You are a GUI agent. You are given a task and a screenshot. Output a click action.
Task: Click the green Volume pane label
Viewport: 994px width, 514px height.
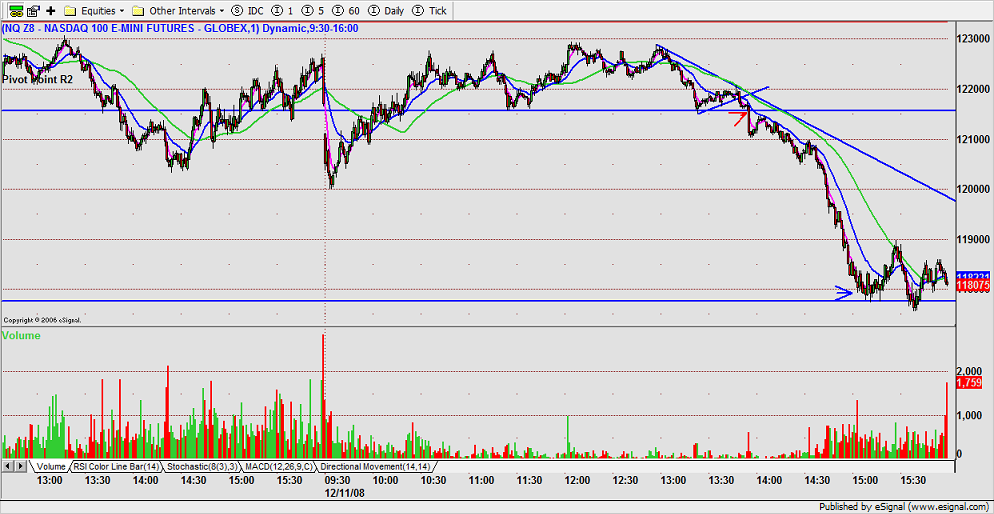(22, 335)
